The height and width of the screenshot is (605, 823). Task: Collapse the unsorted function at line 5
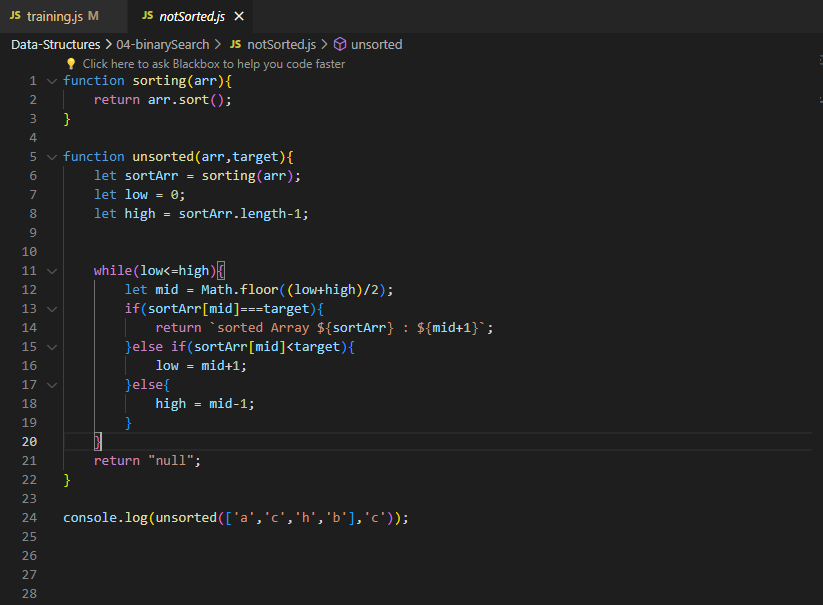click(x=52, y=157)
